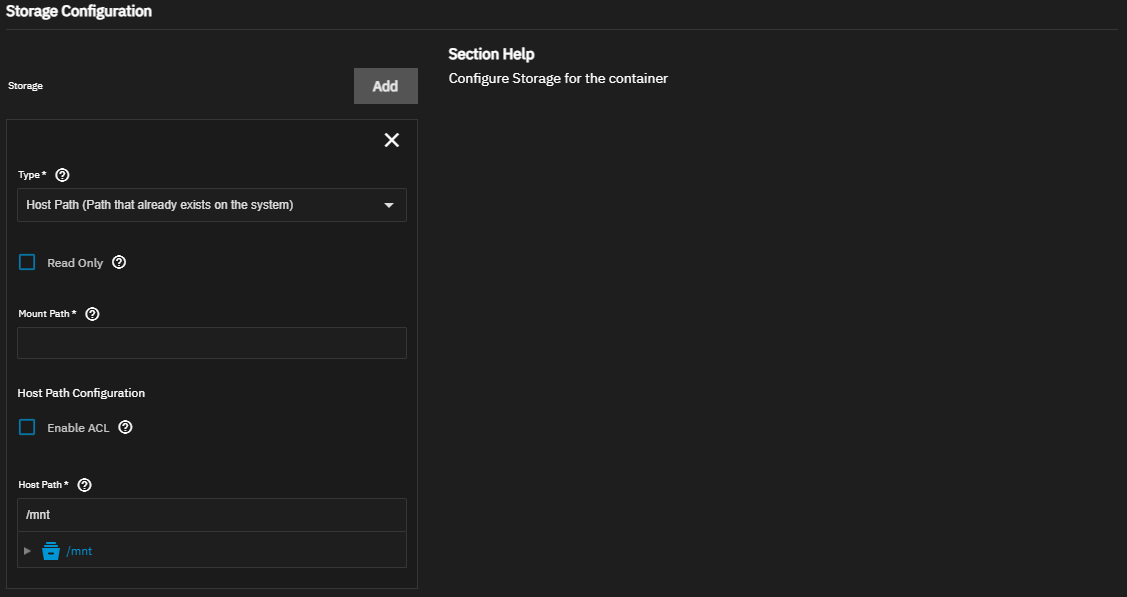
Task: Open the Type dropdown showing Host Path
Action: pos(200,205)
